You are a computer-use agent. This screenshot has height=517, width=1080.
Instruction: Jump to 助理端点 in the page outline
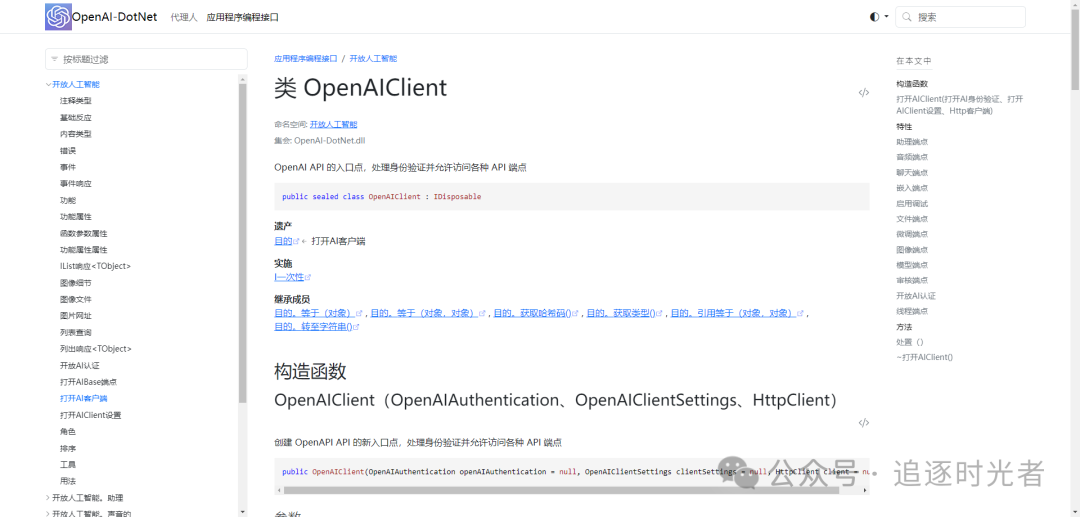click(912, 142)
